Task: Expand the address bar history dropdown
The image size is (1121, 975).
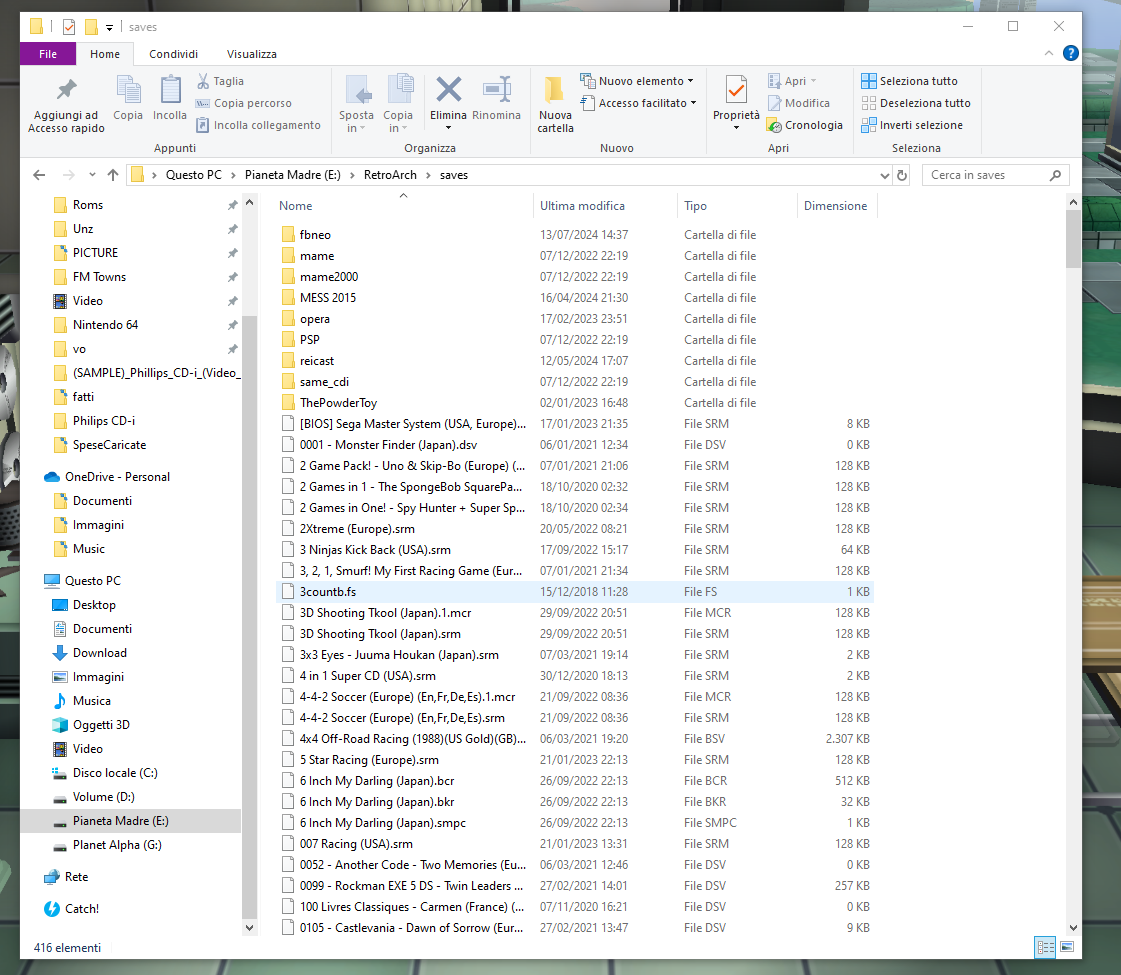Action: [x=884, y=175]
